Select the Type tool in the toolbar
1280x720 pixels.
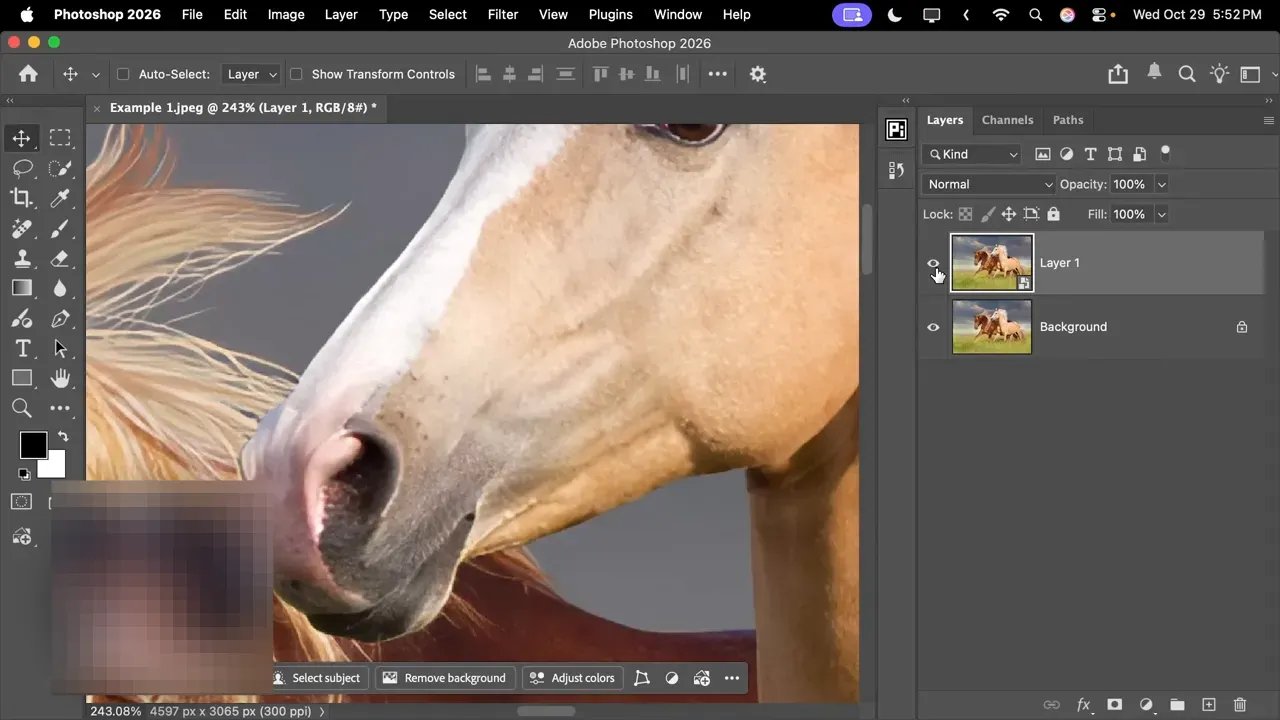(22, 348)
